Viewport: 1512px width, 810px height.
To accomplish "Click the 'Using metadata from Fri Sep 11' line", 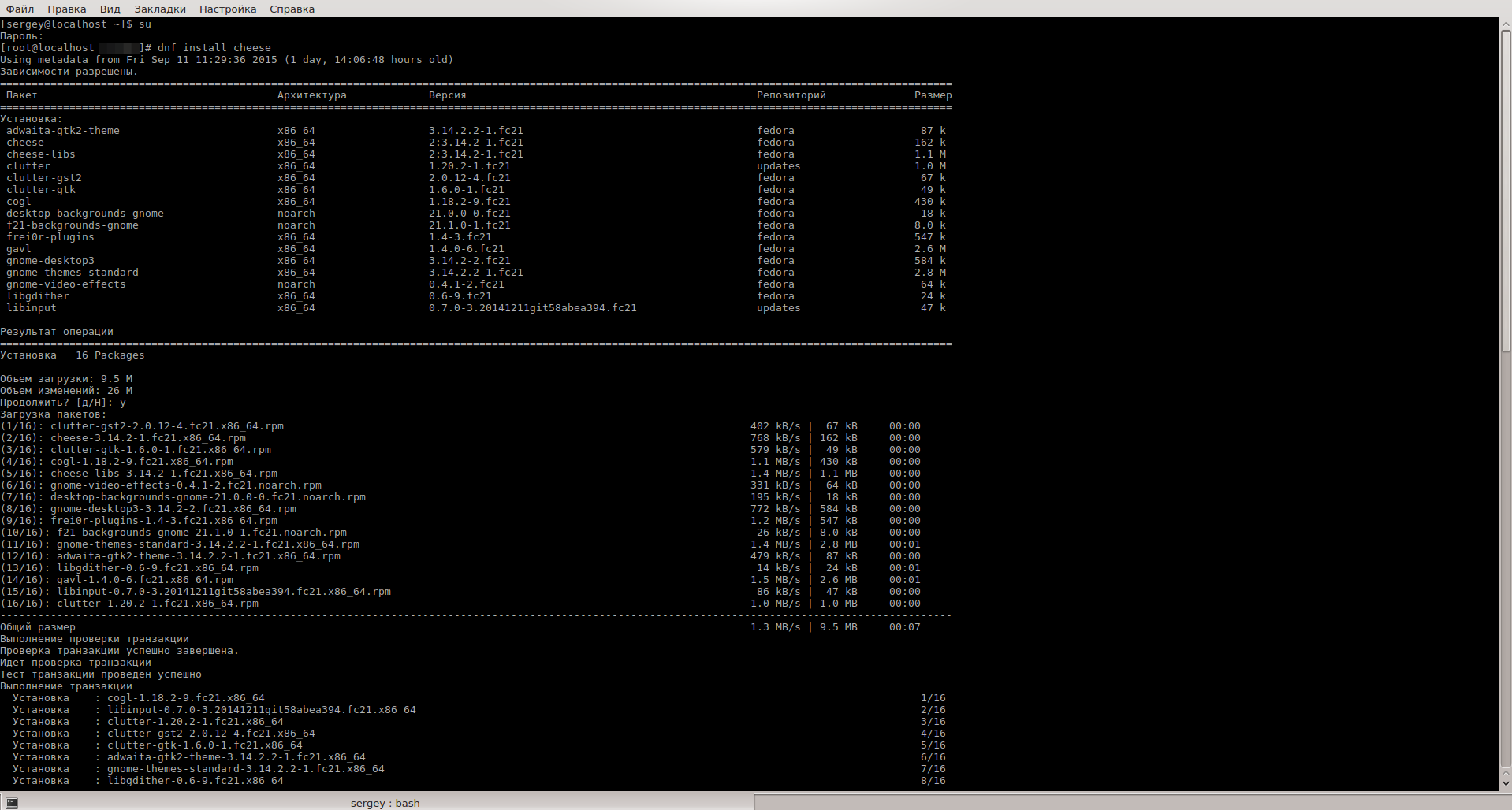I will coord(227,60).
